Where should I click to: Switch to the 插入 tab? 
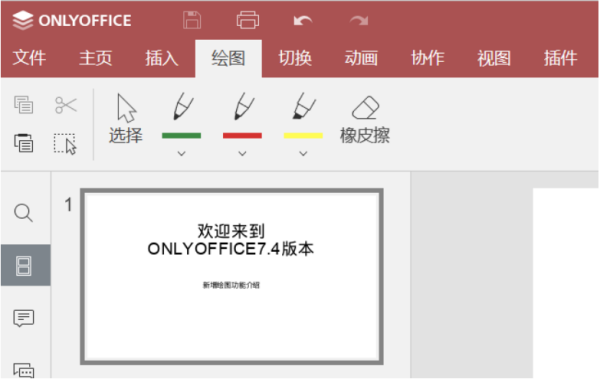point(162,58)
